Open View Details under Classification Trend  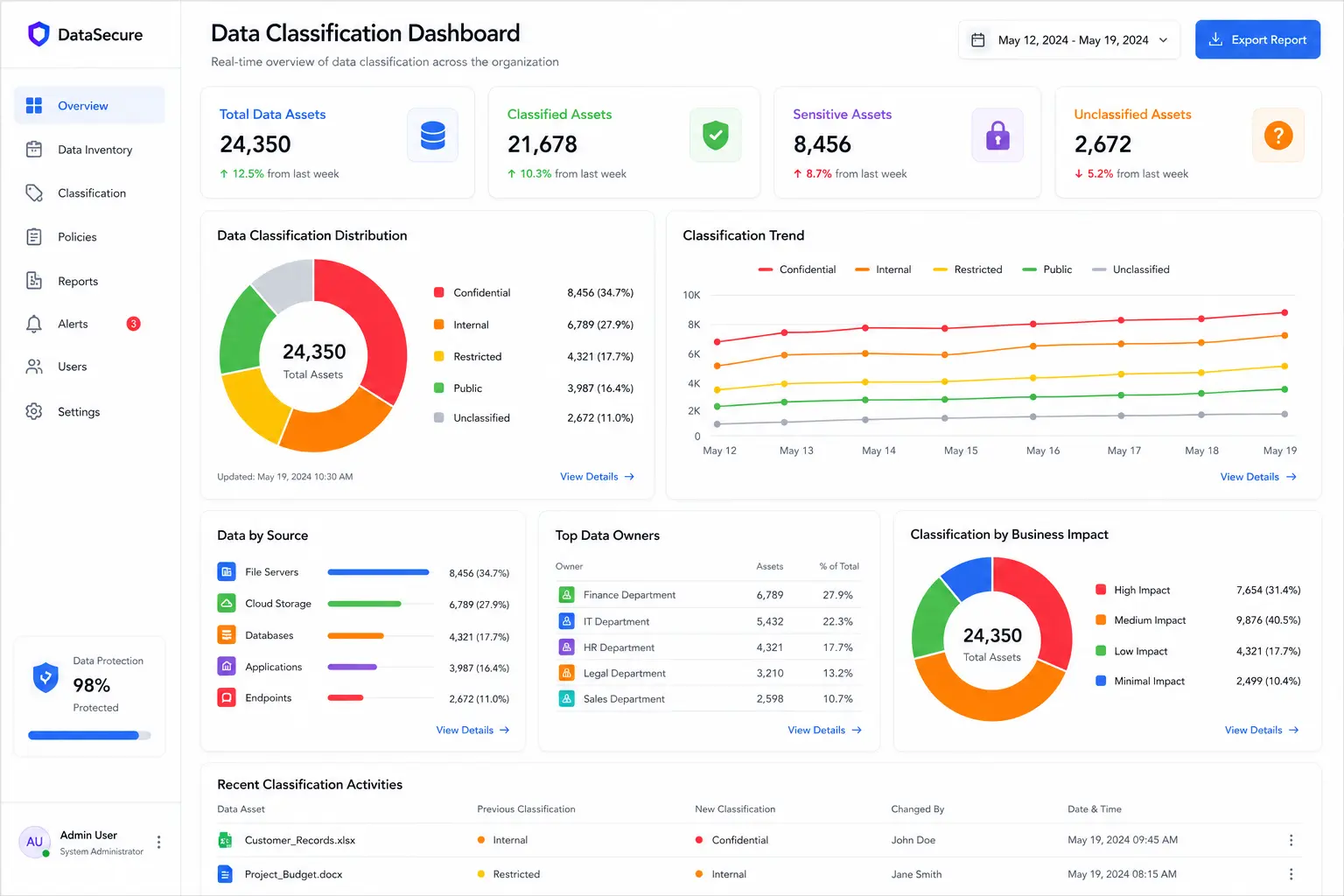(x=1258, y=477)
